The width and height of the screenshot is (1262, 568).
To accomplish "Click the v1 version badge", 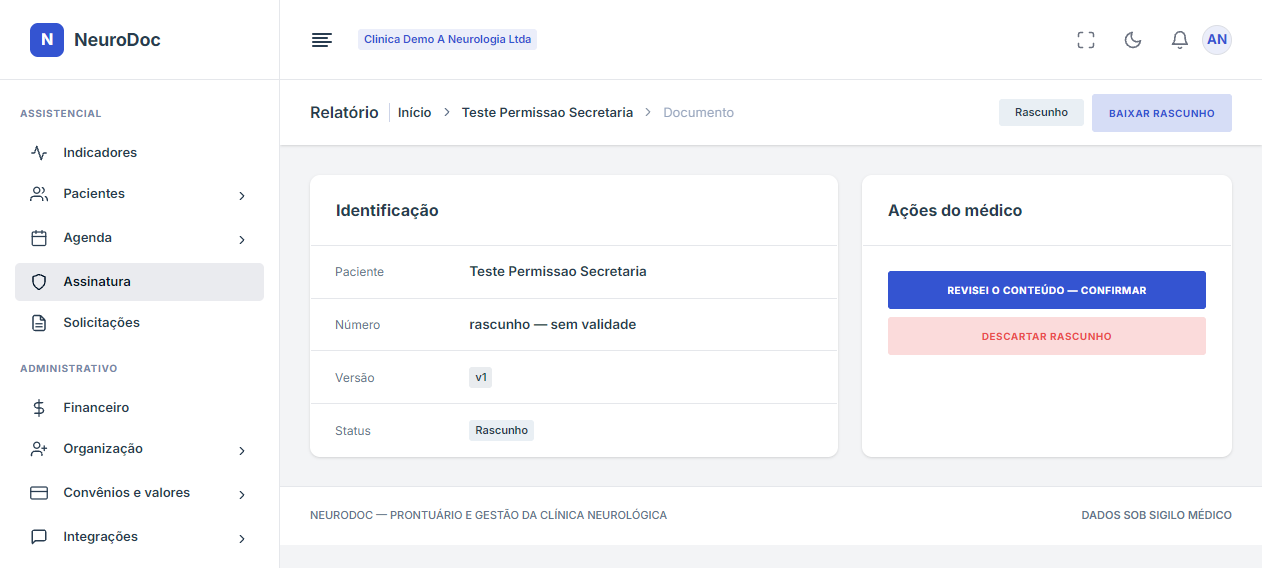I will click(x=481, y=377).
